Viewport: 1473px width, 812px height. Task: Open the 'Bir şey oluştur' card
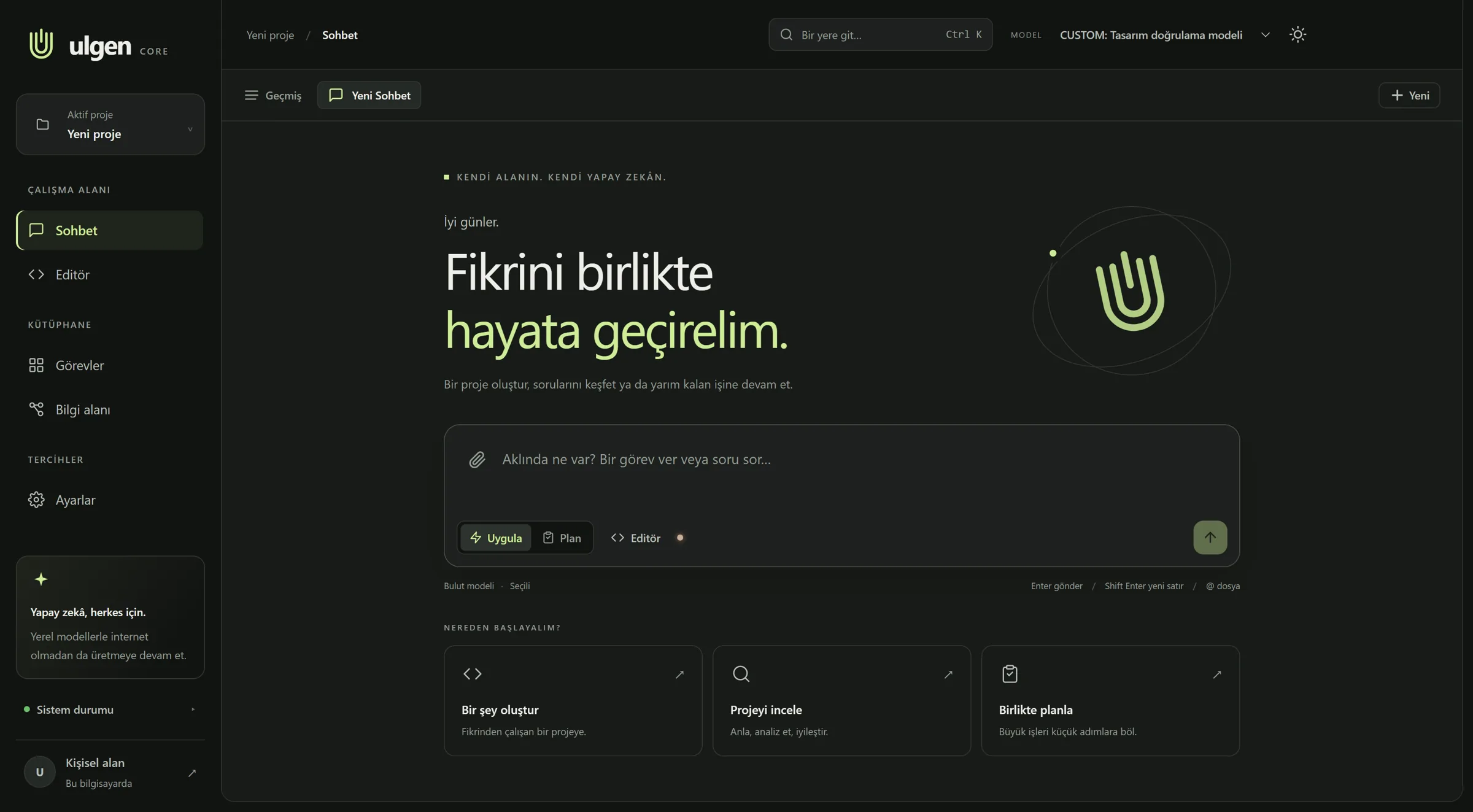click(573, 700)
